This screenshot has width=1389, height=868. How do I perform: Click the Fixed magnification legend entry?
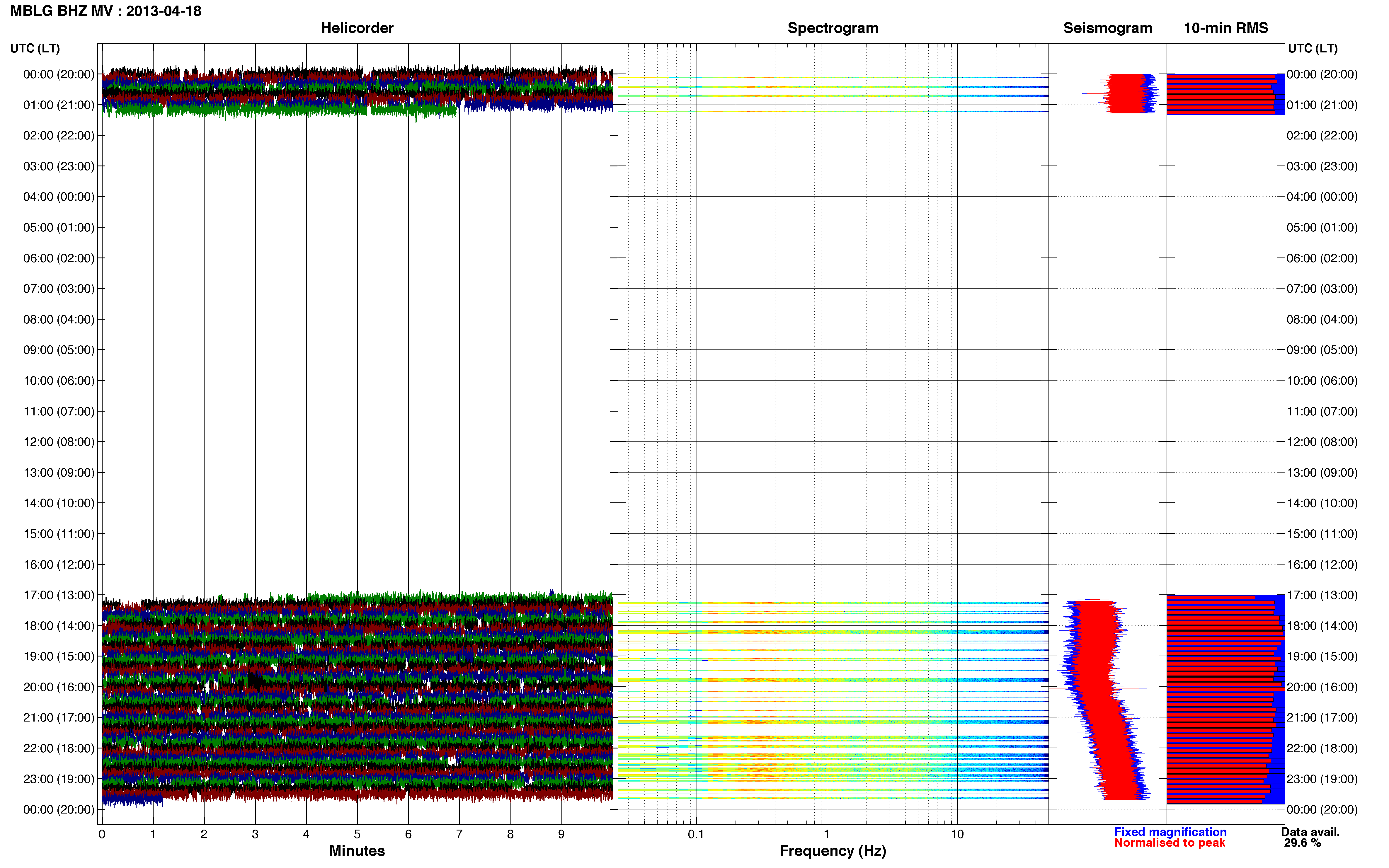click(x=1170, y=832)
